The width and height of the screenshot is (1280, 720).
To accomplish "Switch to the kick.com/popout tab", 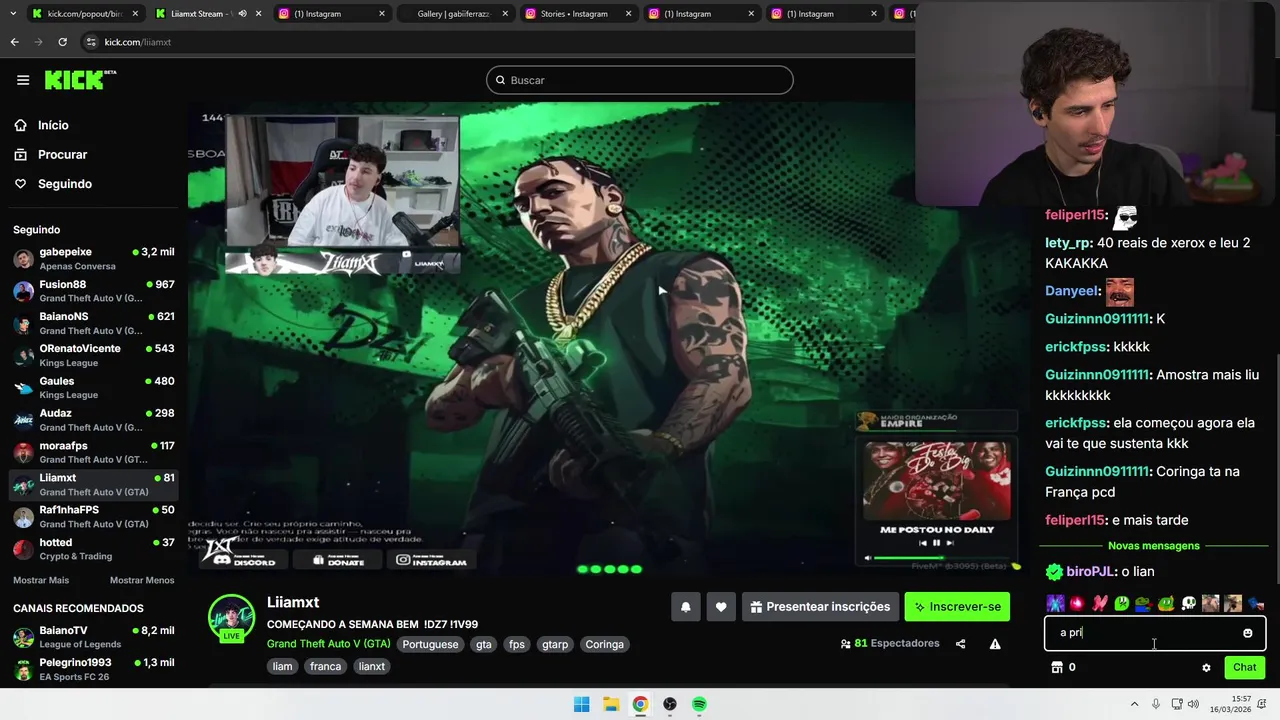I will click(x=84, y=14).
